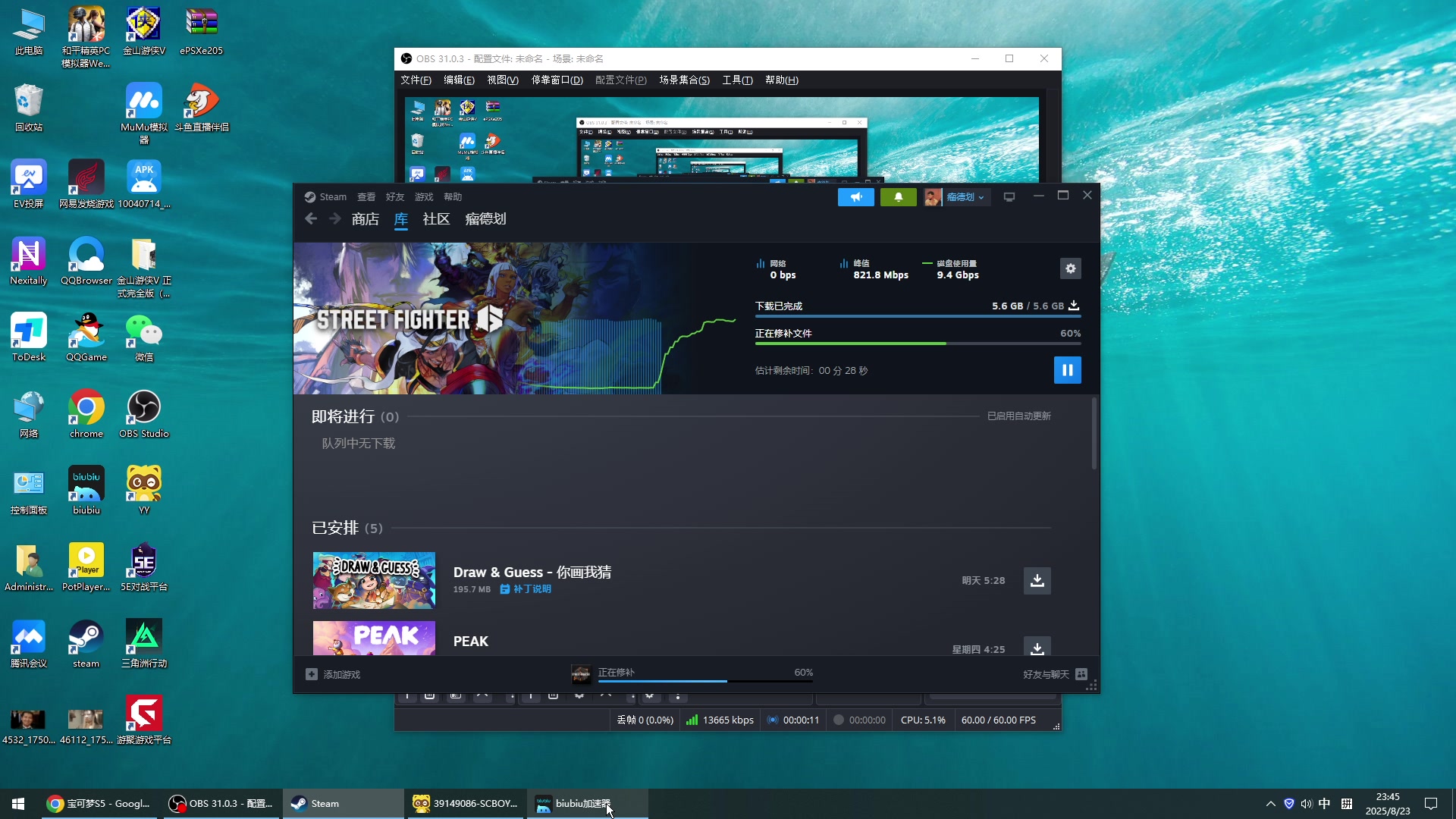Viewport: 1456px width, 819px height.
Task: Go forward with Steam's right arrow
Action: pyautogui.click(x=335, y=219)
